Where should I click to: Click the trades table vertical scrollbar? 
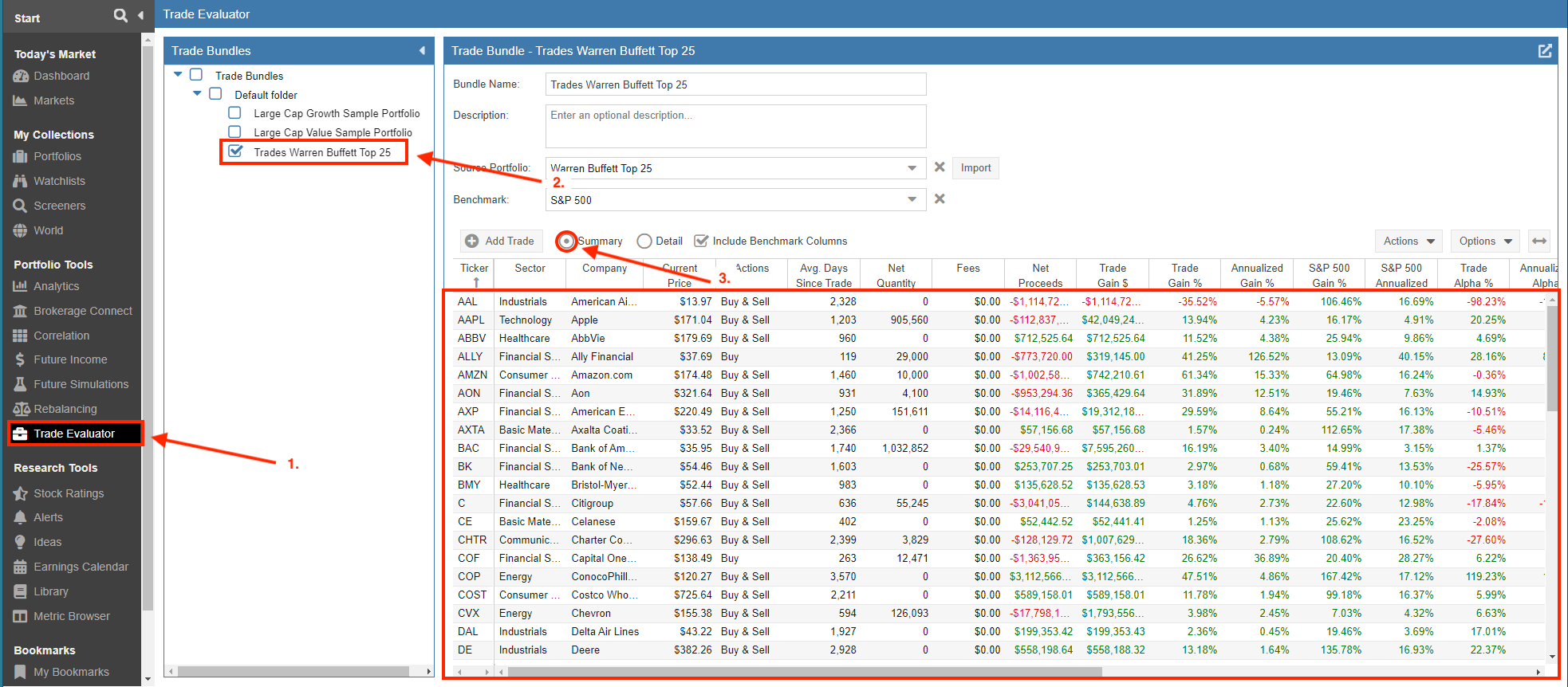pyautogui.click(x=1552, y=359)
